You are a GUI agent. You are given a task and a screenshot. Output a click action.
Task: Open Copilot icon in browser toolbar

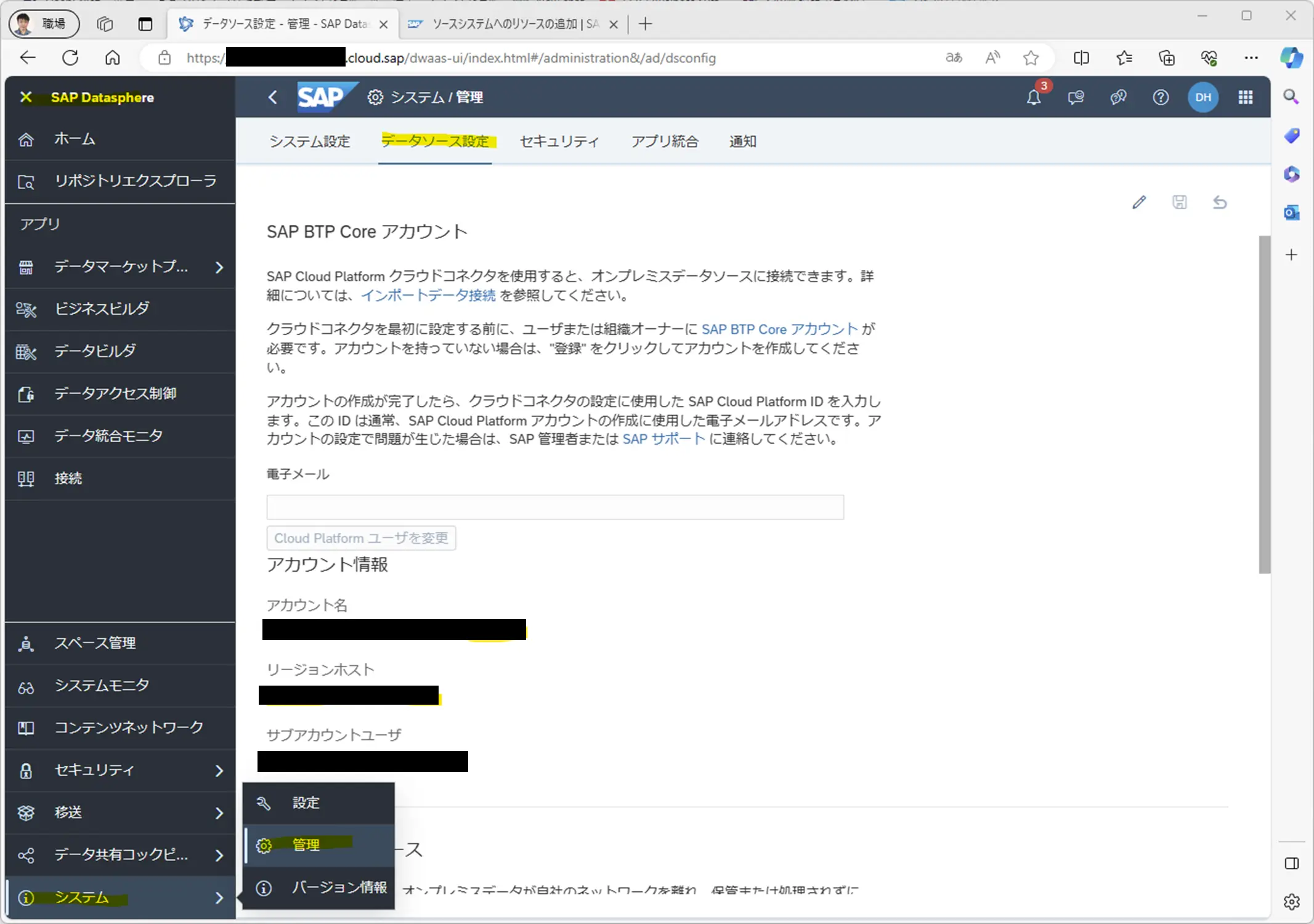1291,58
